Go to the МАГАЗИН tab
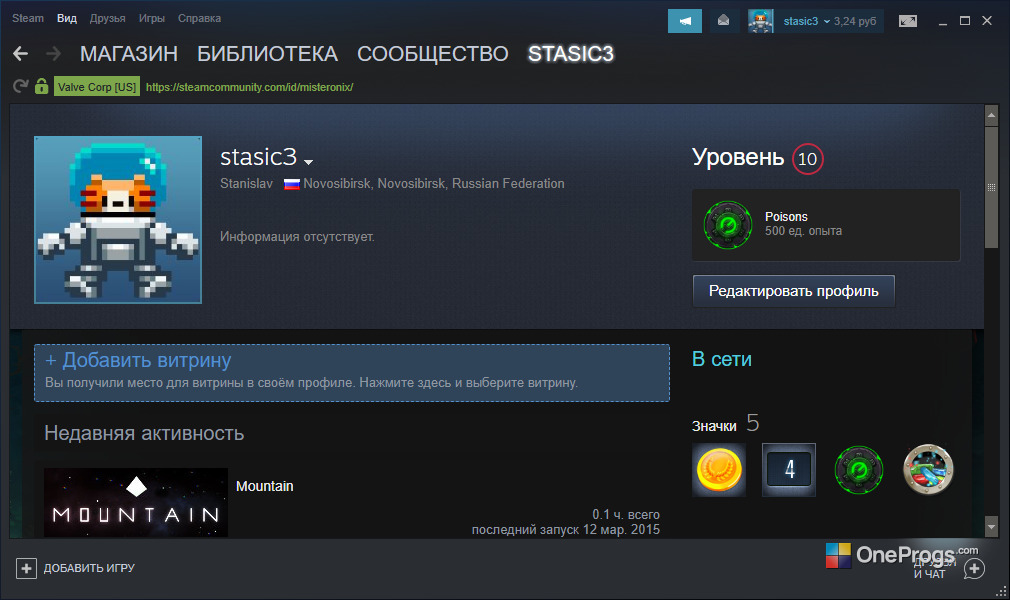Image resolution: width=1010 pixels, height=600 pixels. [x=129, y=53]
